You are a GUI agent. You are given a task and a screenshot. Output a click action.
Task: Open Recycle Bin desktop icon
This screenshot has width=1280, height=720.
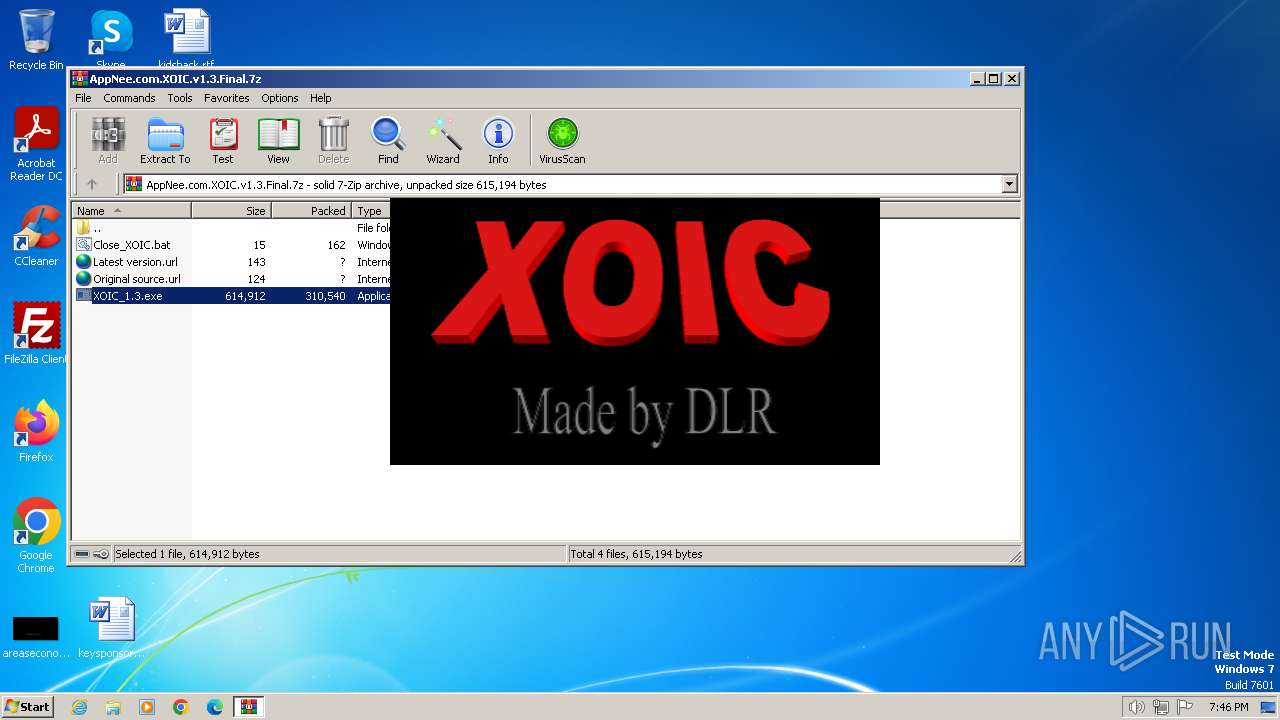(36, 40)
